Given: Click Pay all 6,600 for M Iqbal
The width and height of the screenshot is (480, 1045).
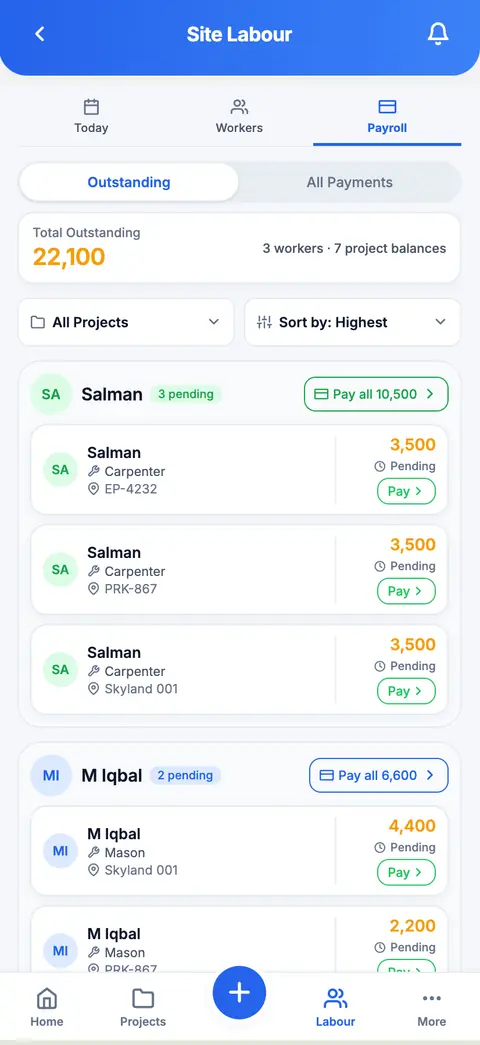Looking at the screenshot, I should click(379, 775).
